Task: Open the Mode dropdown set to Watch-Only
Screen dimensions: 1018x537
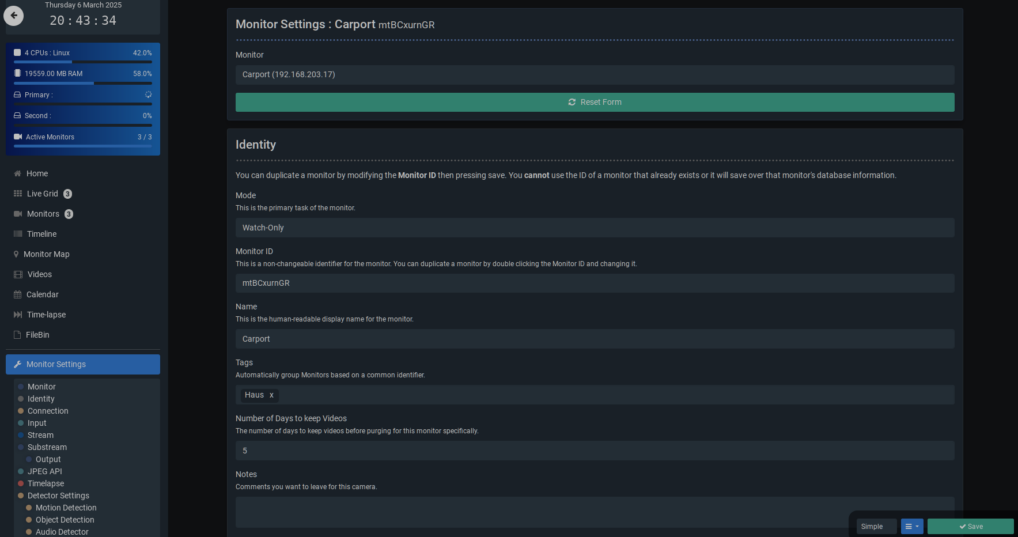Action: point(594,227)
